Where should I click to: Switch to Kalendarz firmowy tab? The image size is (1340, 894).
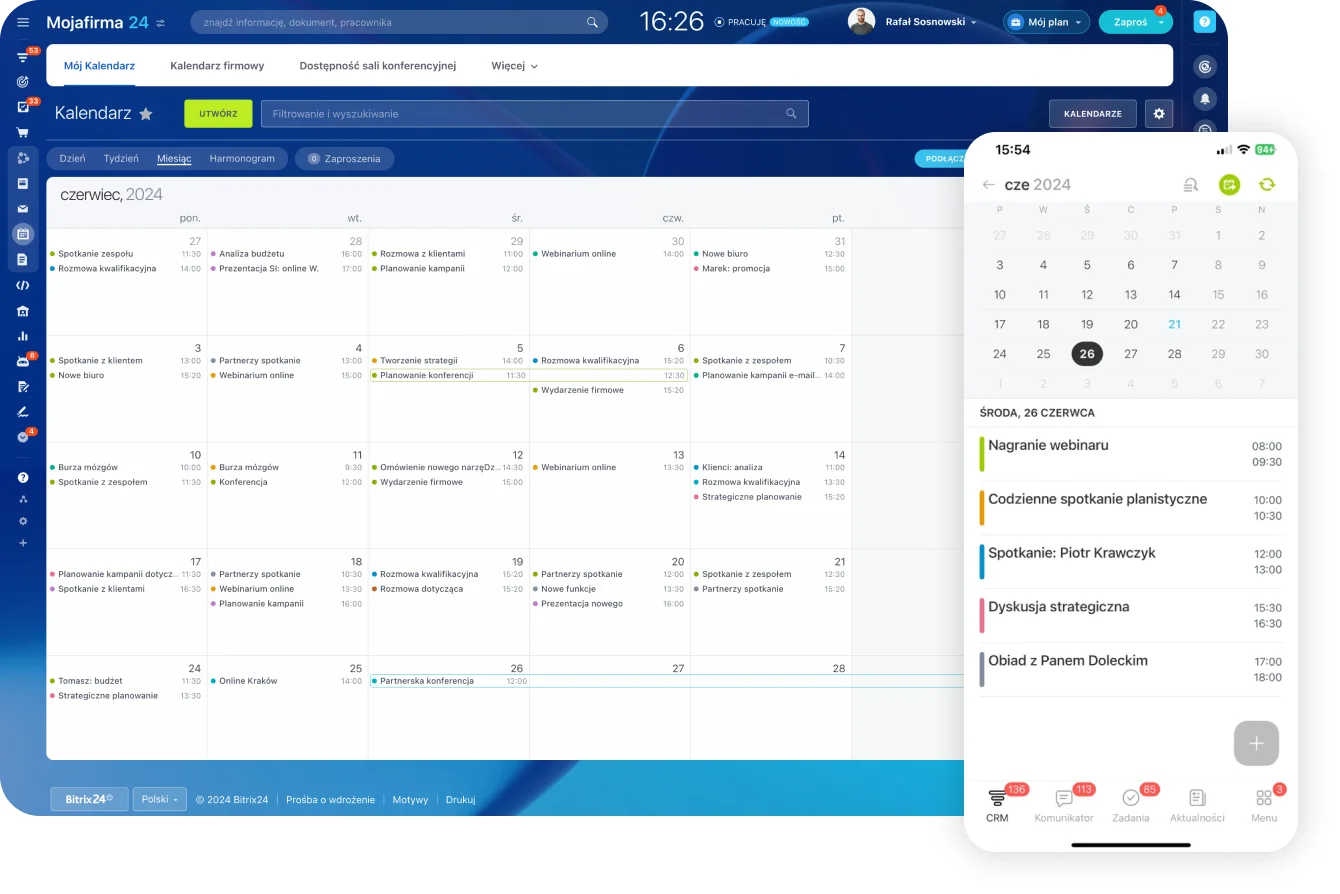coord(217,66)
